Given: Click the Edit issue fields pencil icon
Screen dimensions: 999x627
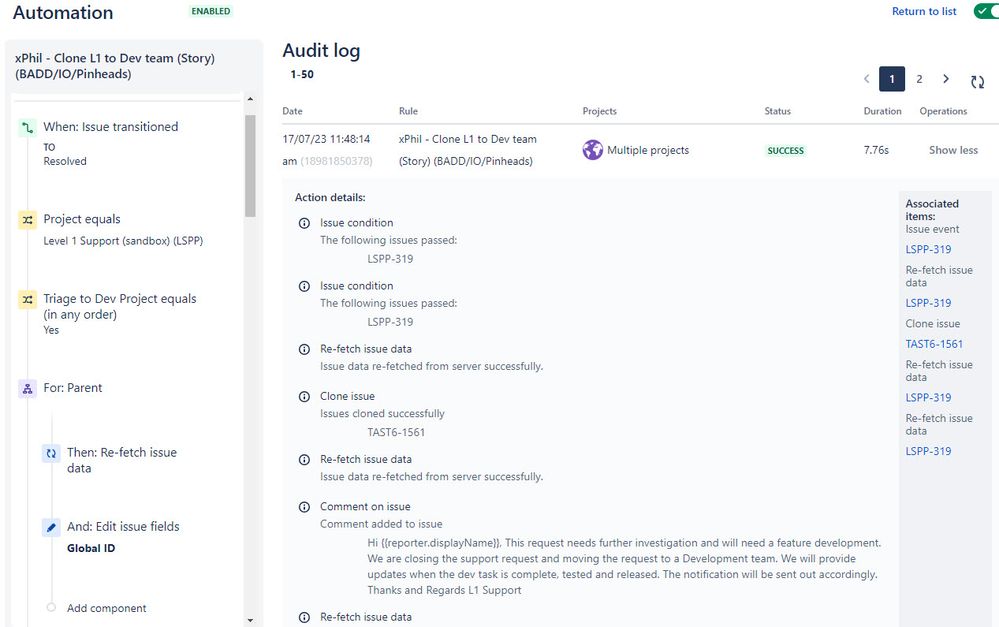Looking at the screenshot, I should tap(51, 528).
